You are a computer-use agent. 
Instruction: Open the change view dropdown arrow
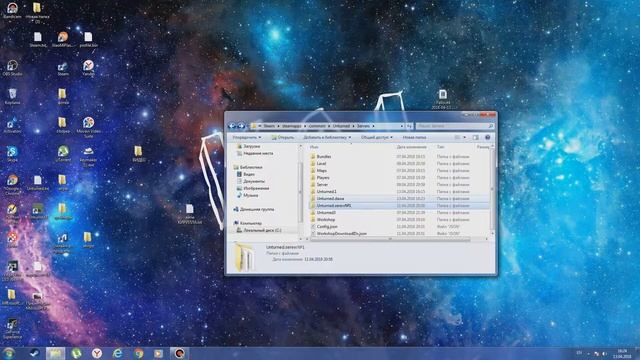point(464,138)
